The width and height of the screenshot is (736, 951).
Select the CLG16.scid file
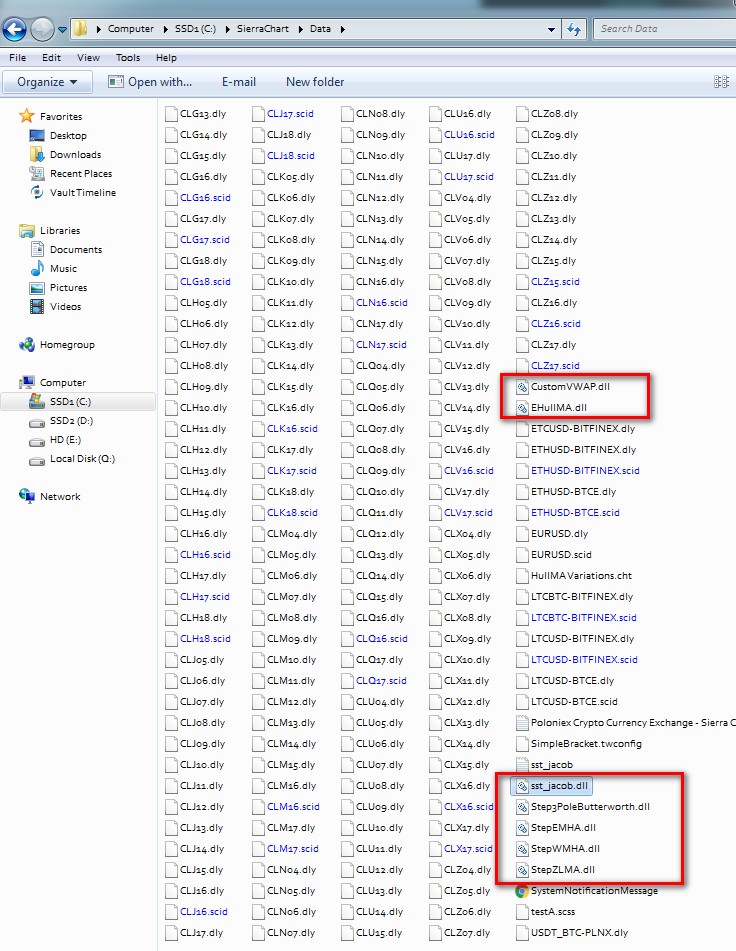pos(198,198)
